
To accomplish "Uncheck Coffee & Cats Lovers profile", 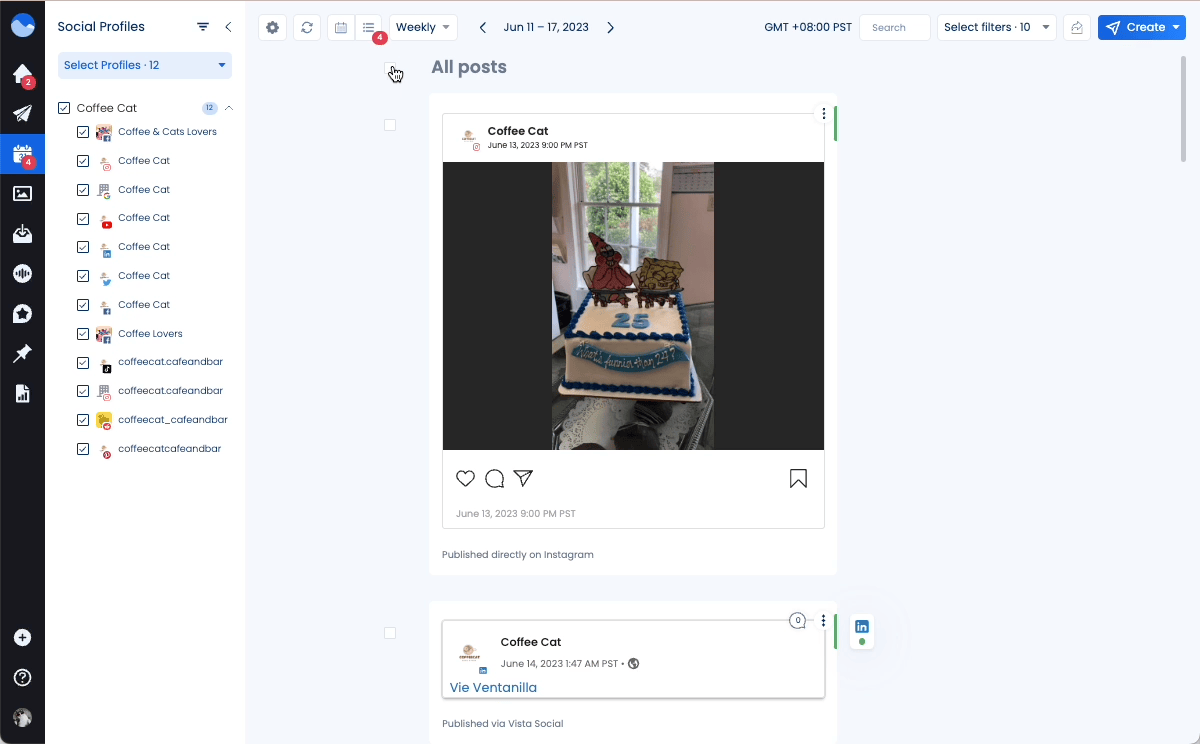I will pyautogui.click(x=83, y=132).
